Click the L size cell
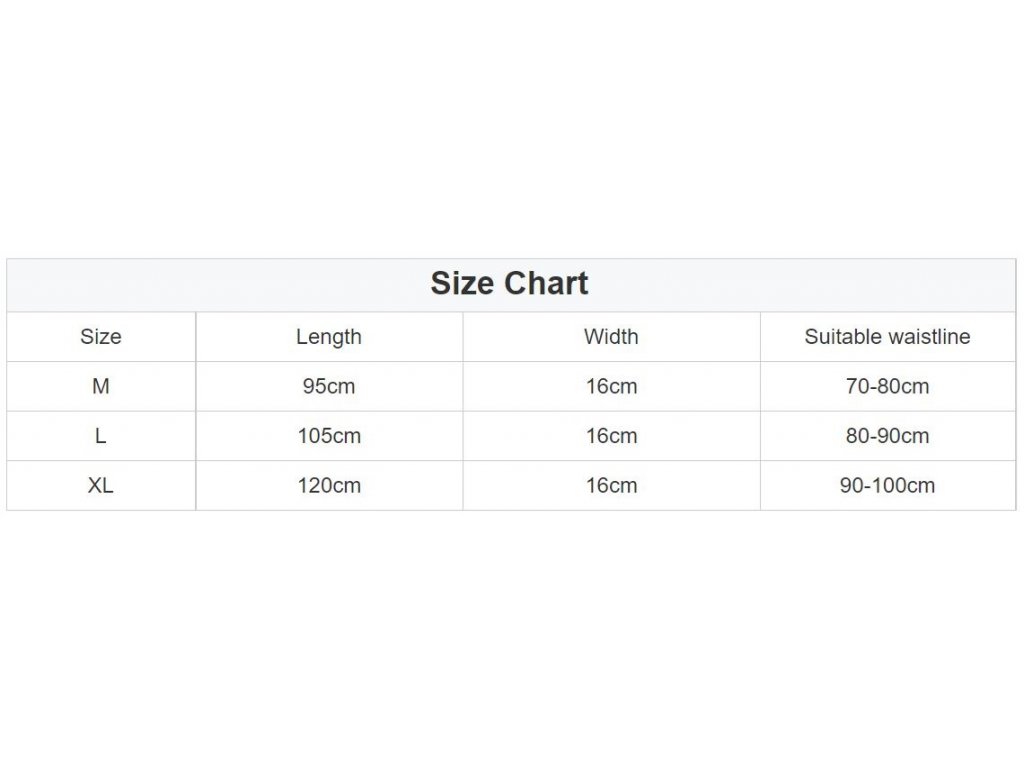The height and width of the screenshot is (768, 1024). click(x=101, y=436)
